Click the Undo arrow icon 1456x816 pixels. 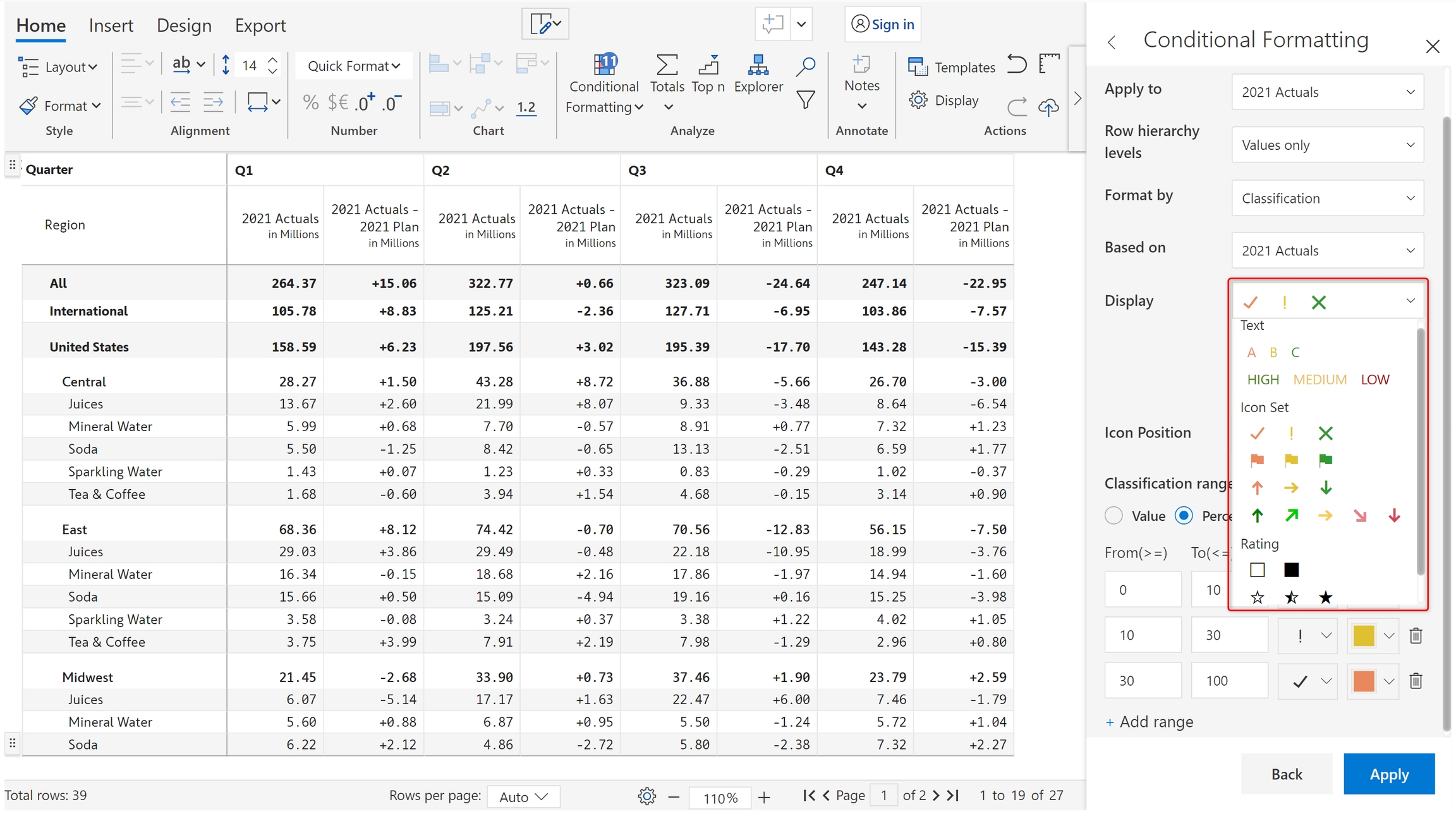tap(1016, 64)
